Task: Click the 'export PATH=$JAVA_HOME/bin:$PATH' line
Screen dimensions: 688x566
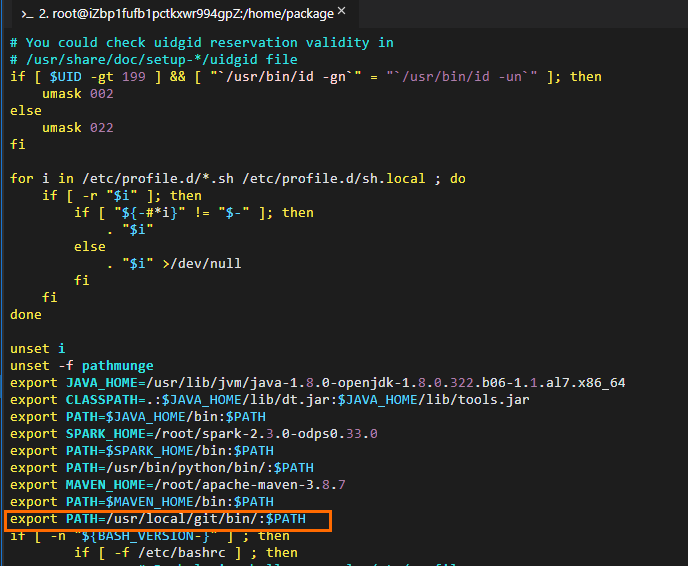Action: click(x=138, y=417)
